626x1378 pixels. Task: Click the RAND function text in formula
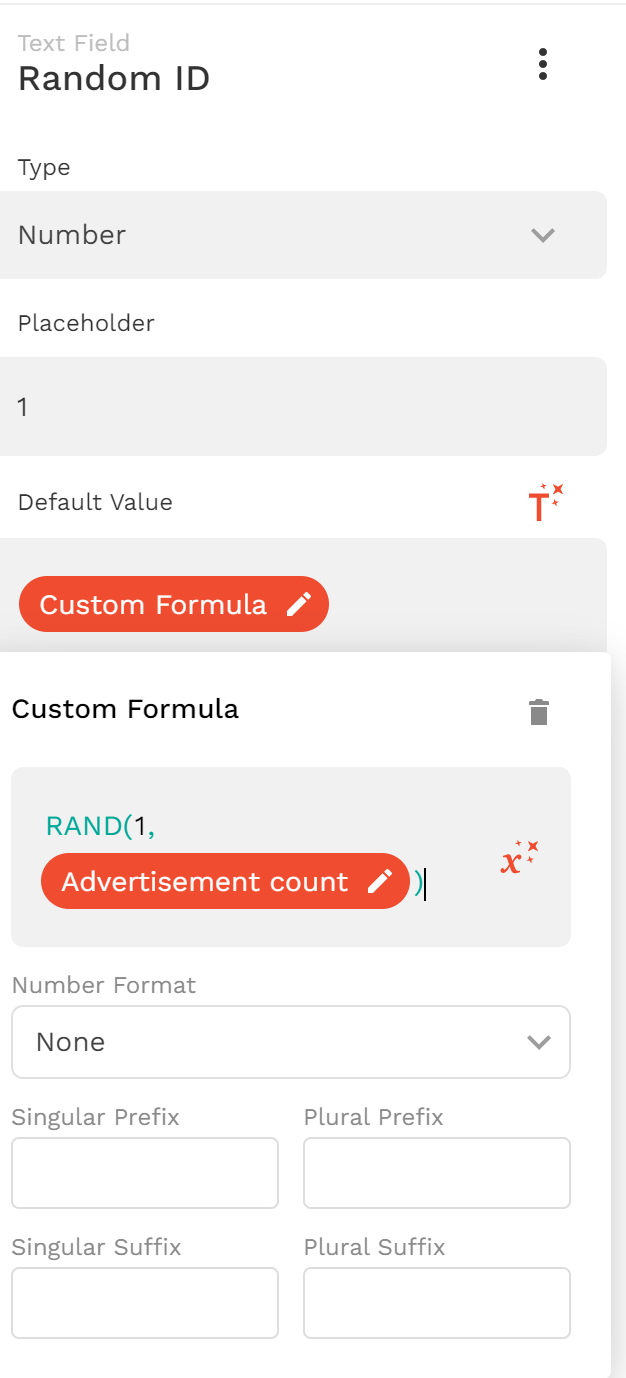tap(83, 827)
